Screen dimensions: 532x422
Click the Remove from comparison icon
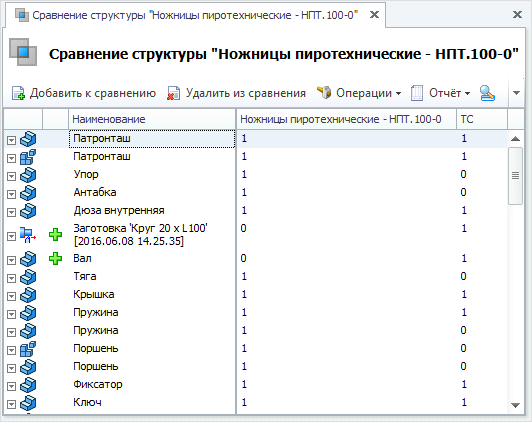pyautogui.click(x=173, y=93)
